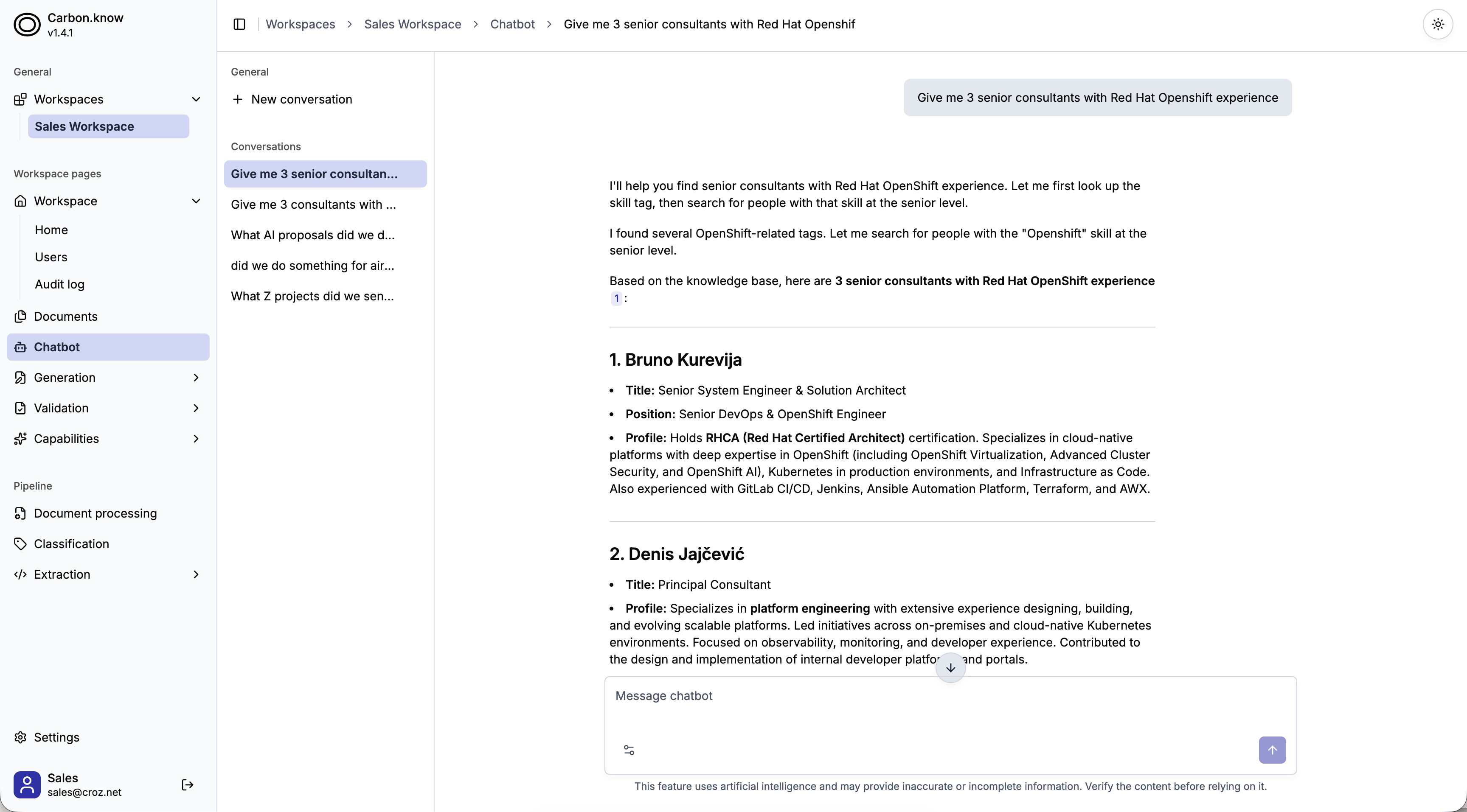This screenshot has width=1467, height=812.
Task: Click the v1.4.1 version label
Action: (x=60, y=33)
